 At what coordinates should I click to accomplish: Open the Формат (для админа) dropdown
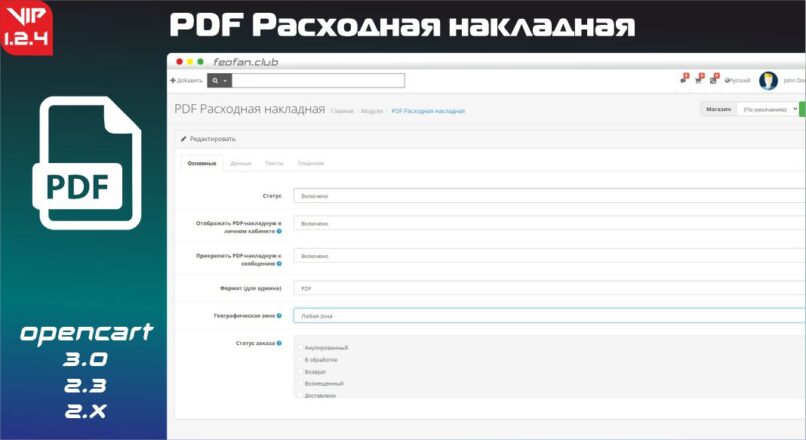[x=549, y=288]
